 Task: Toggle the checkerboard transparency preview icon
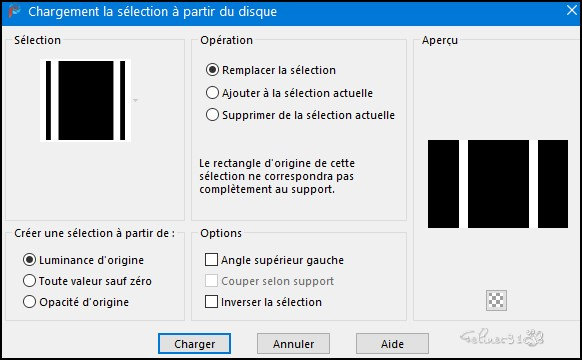coord(496,300)
